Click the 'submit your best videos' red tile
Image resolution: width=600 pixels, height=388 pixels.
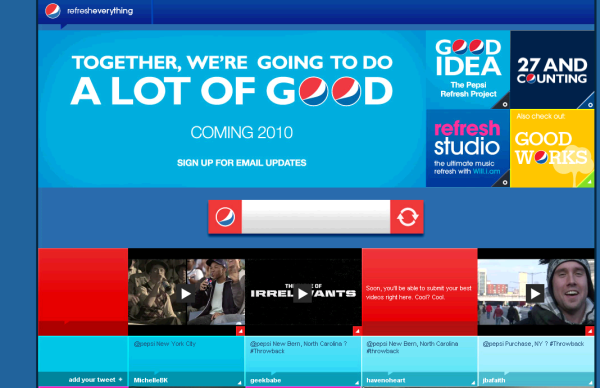click(419, 292)
